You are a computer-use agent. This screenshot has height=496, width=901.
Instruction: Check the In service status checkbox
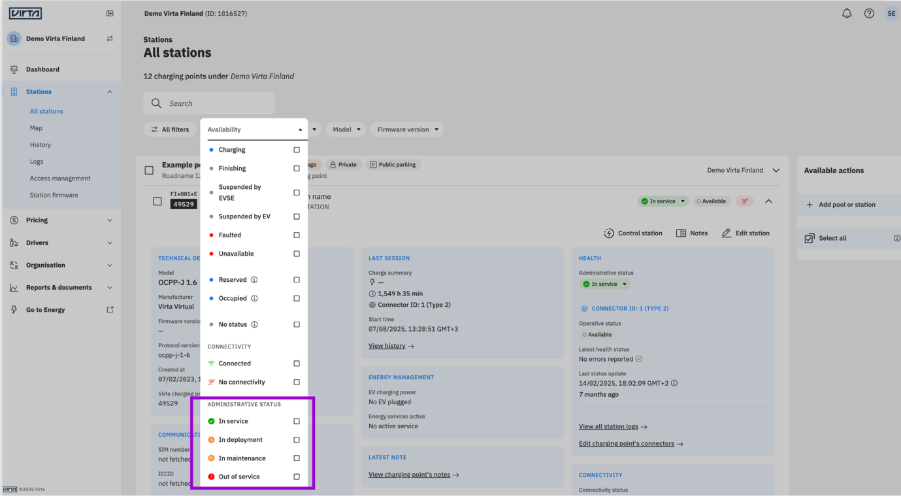point(297,421)
